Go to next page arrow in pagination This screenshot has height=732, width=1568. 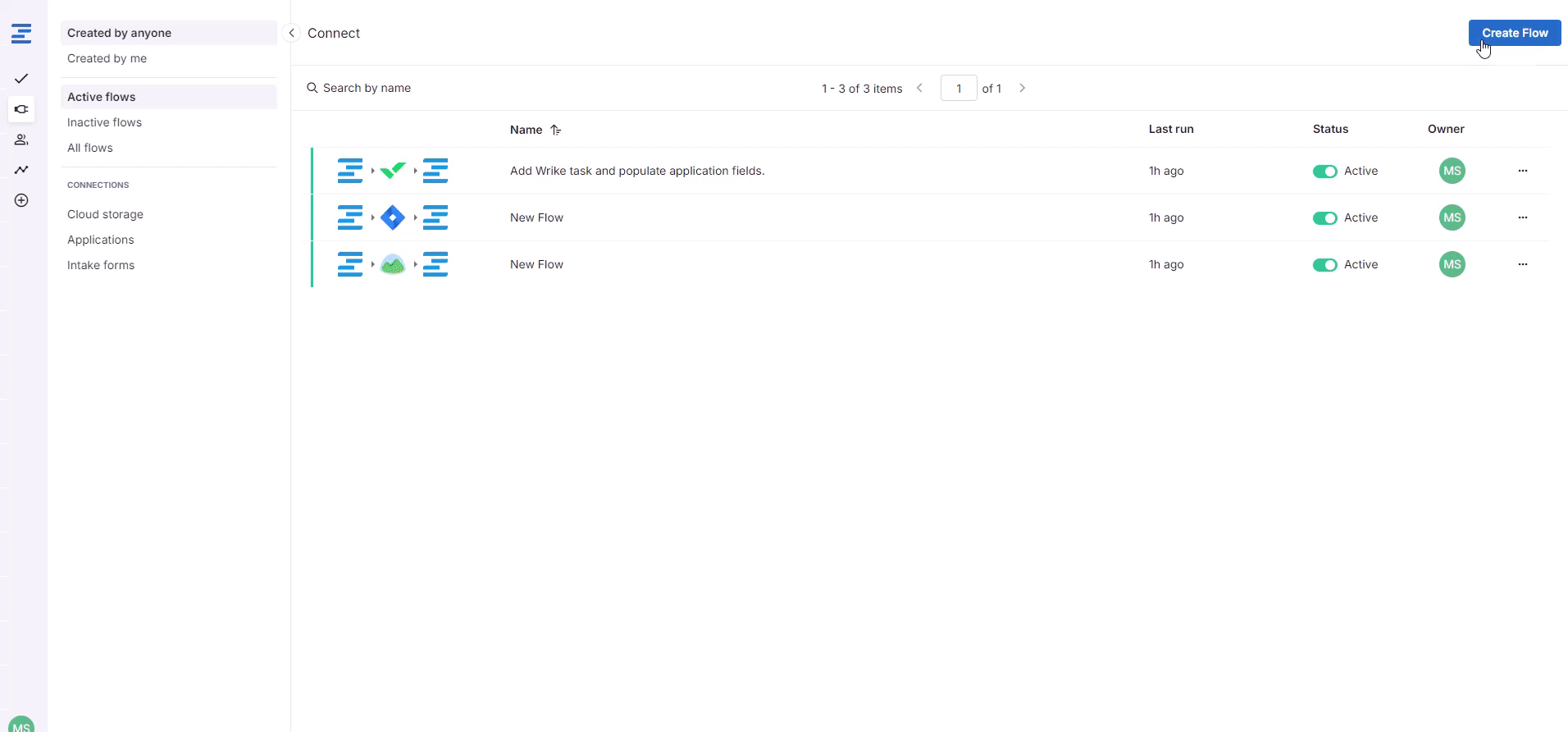(x=1022, y=88)
